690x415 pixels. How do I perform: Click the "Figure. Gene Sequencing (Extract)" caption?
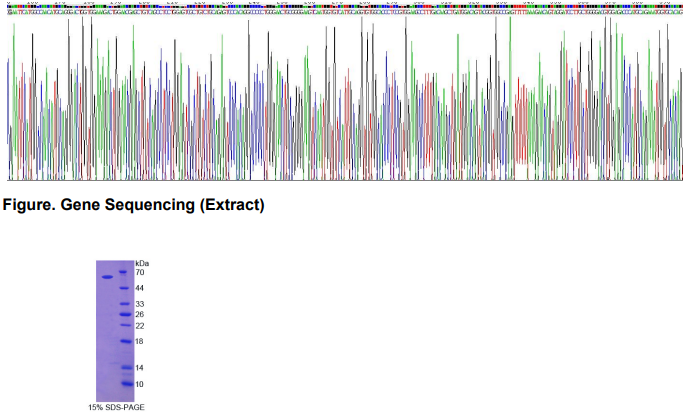pyautogui.click(x=134, y=205)
